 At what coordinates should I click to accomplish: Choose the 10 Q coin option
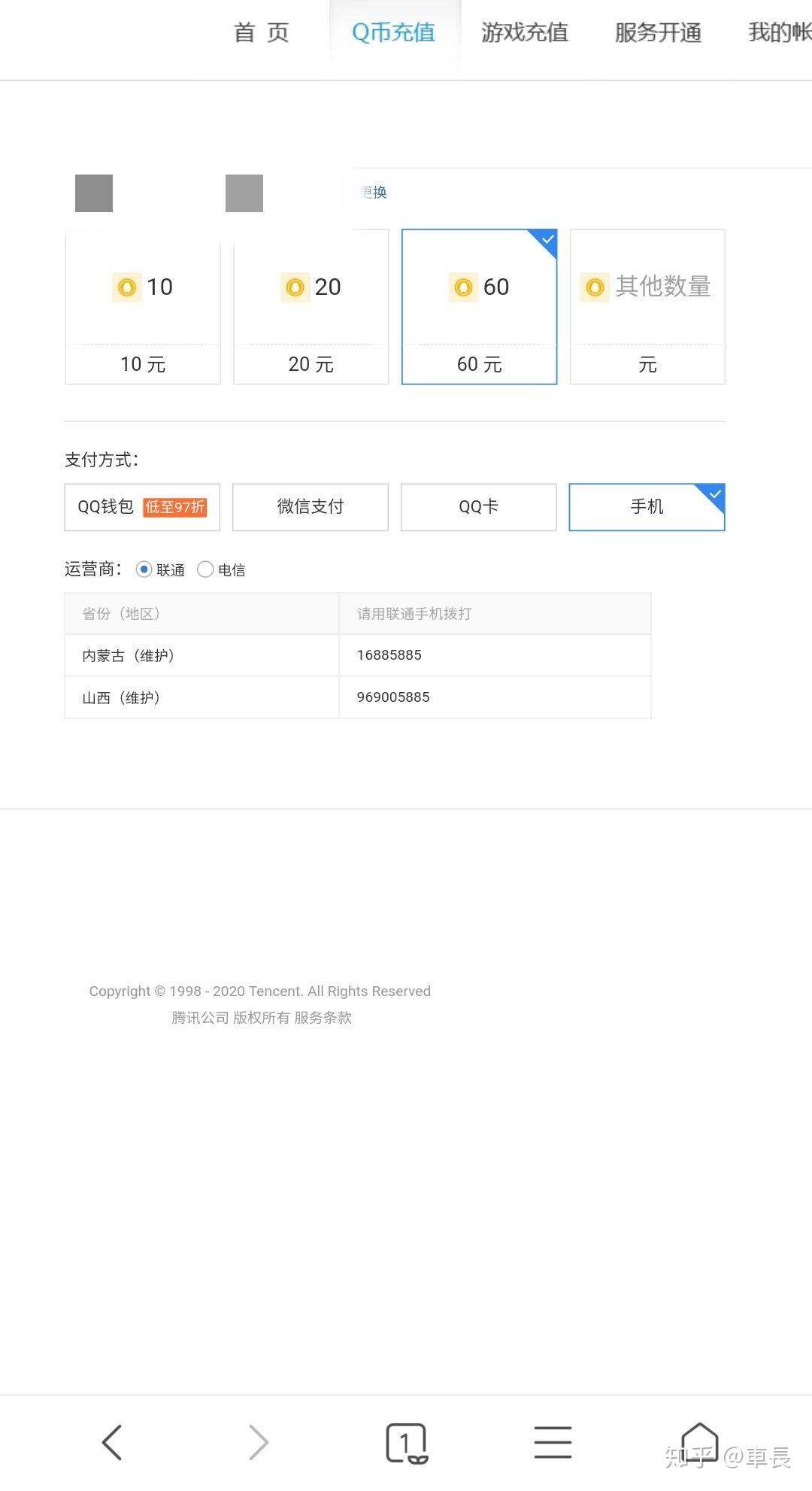[x=143, y=307]
